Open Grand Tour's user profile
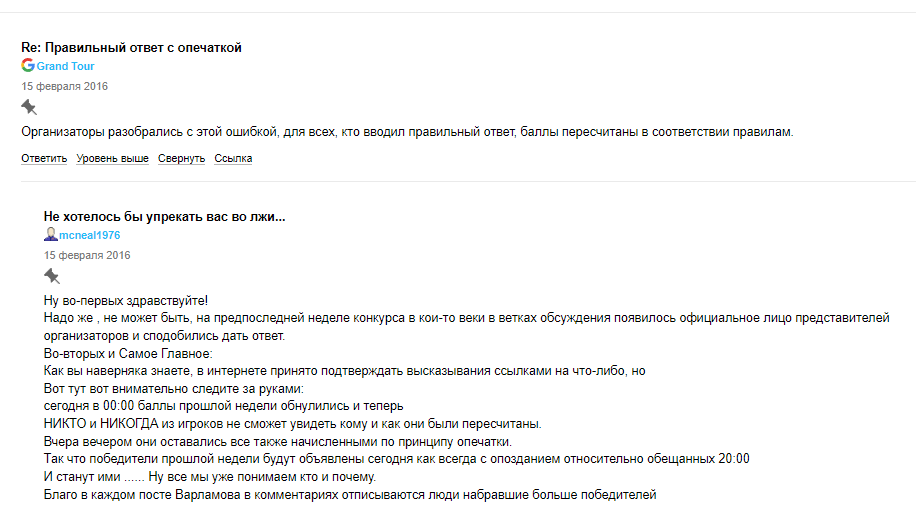Screen dimensions: 916x506 [x=66, y=66]
